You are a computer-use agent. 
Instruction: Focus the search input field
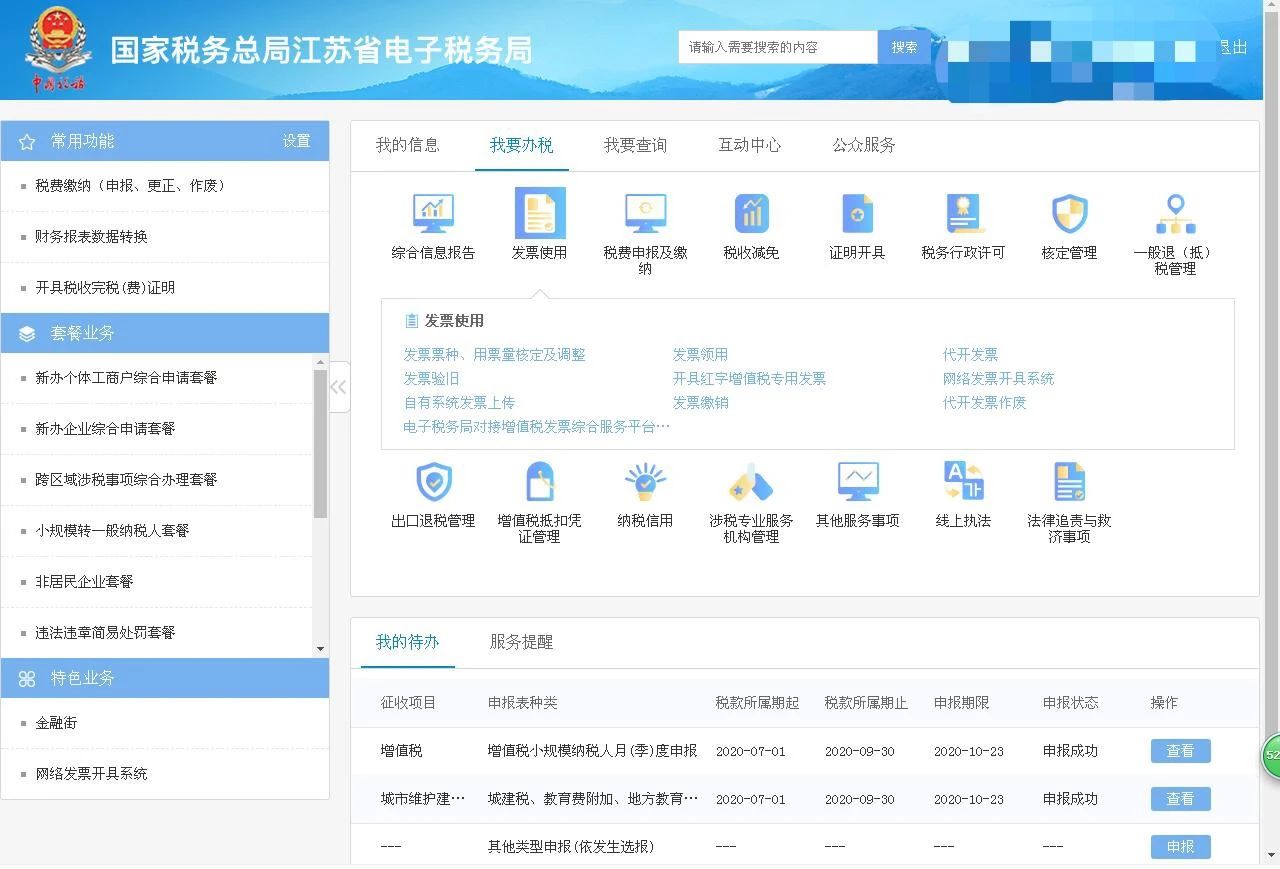pos(778,47)
